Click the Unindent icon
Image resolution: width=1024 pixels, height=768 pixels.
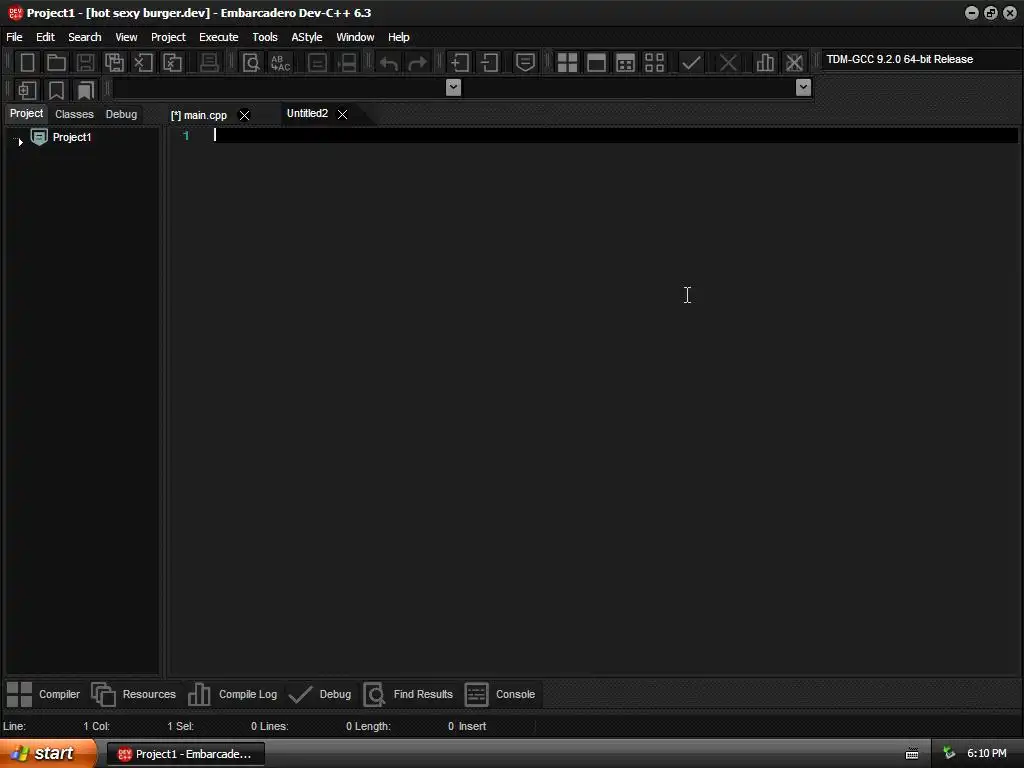pyautogui.click(x=489, y=63)
